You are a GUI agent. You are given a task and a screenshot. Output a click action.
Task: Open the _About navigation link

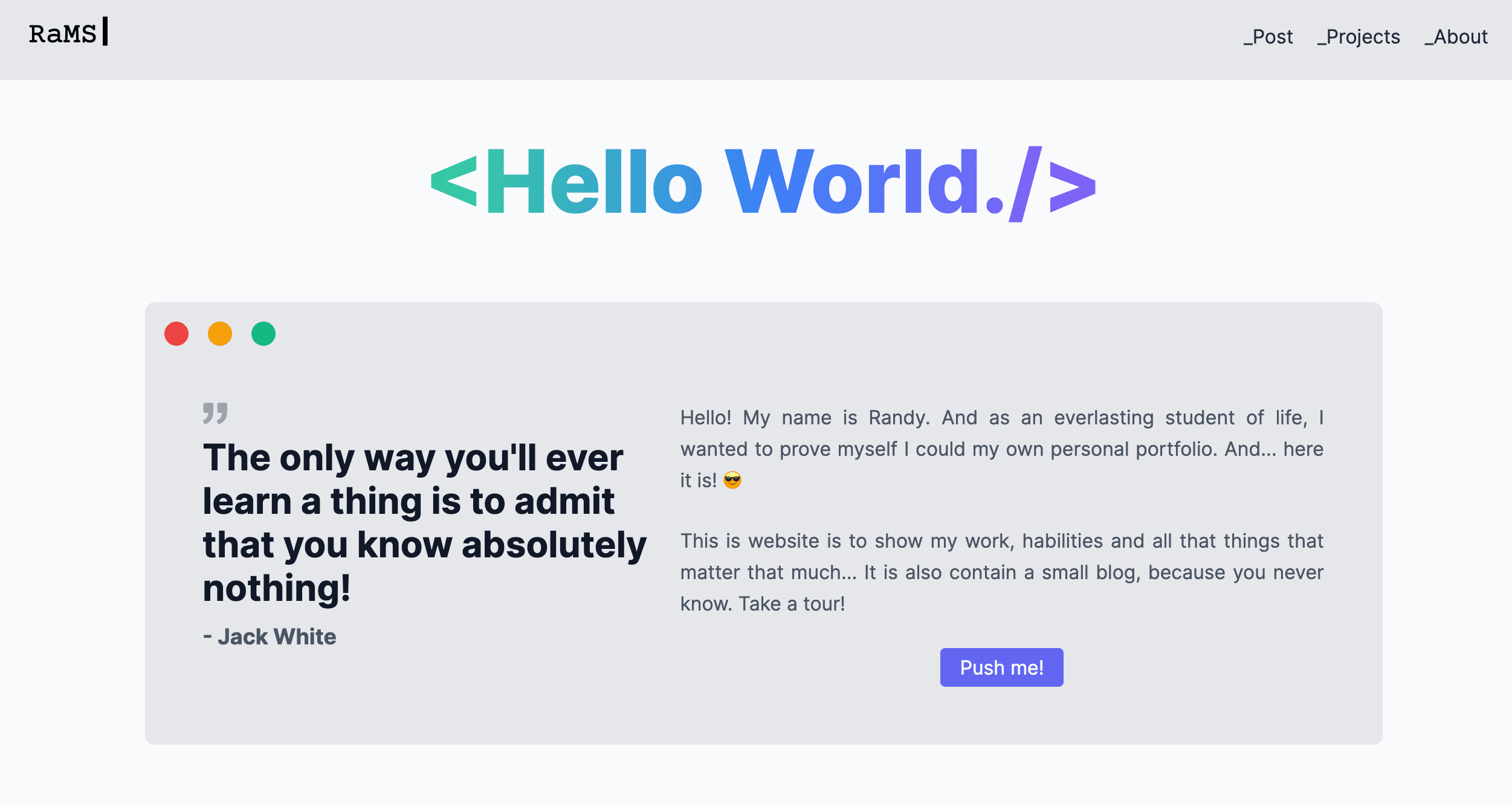point(1456,37)
